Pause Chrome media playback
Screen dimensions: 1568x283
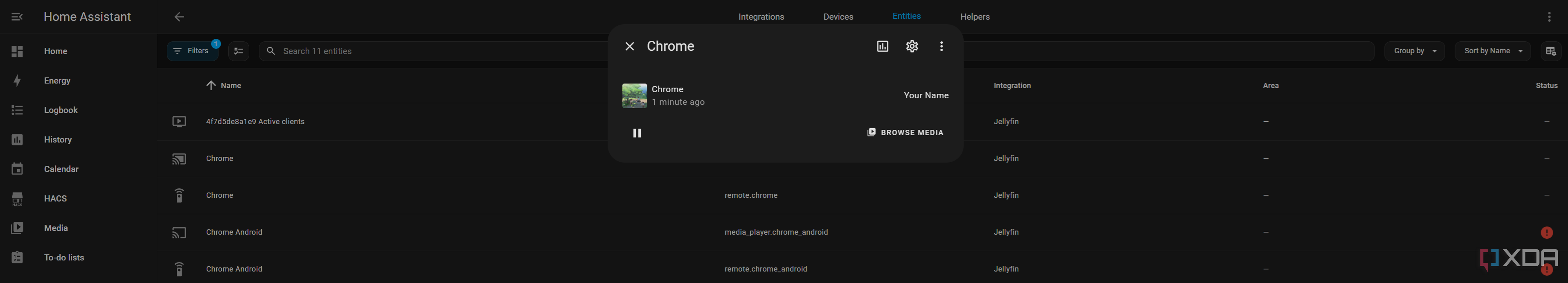637,133
